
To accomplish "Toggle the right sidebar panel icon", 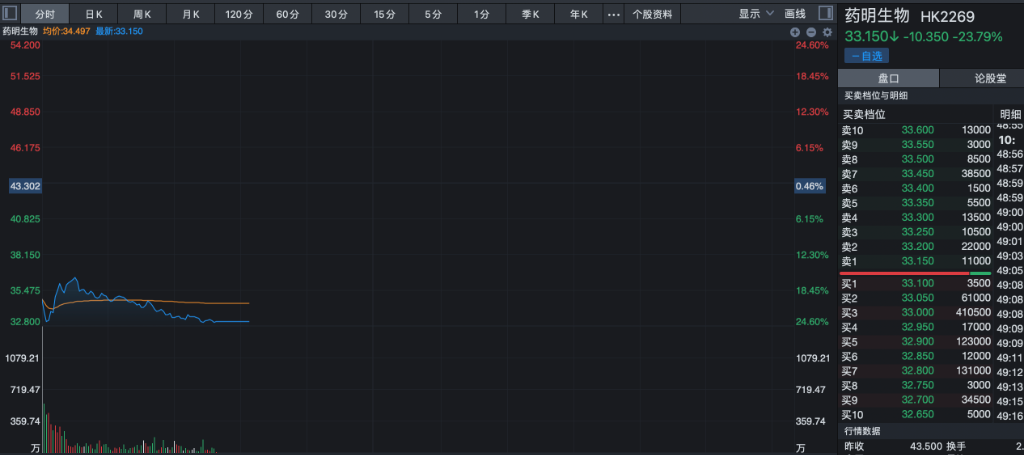I will pos(825,13).
